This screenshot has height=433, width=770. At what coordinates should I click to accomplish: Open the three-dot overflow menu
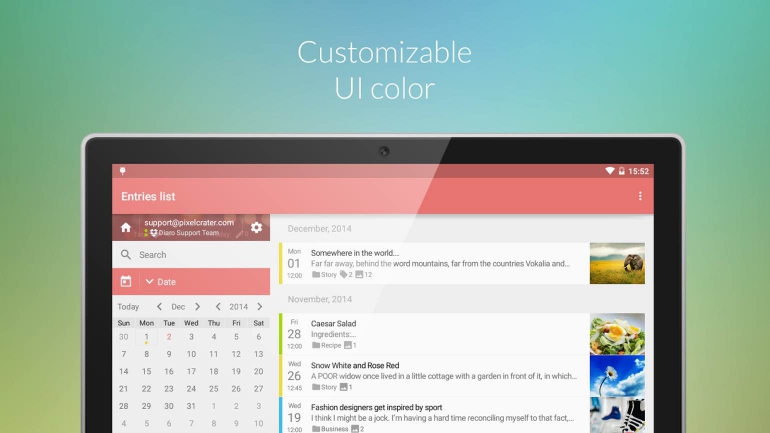640,196
